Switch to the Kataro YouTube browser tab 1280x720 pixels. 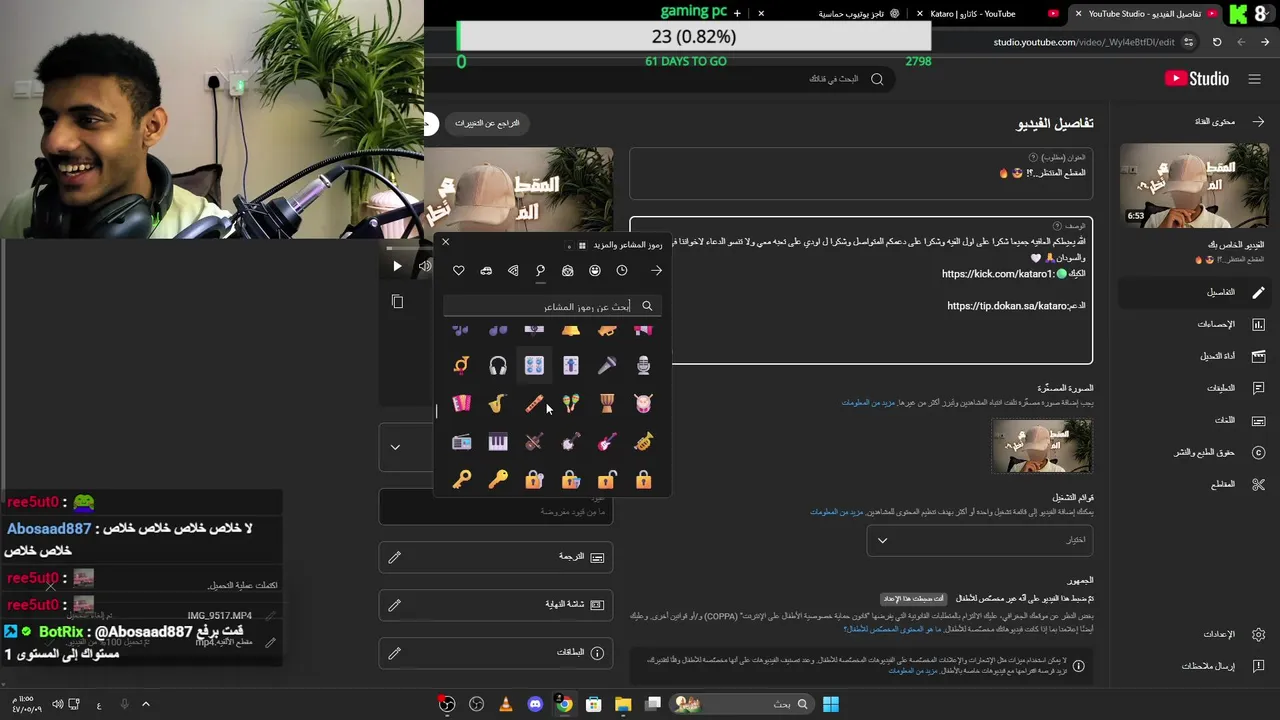[x=985, y=14]
